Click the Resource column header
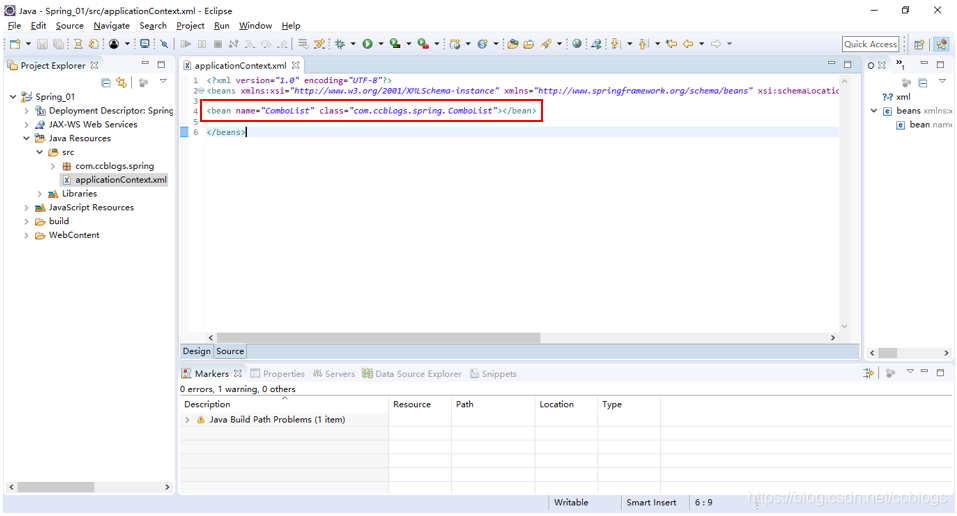 point(421,404)
